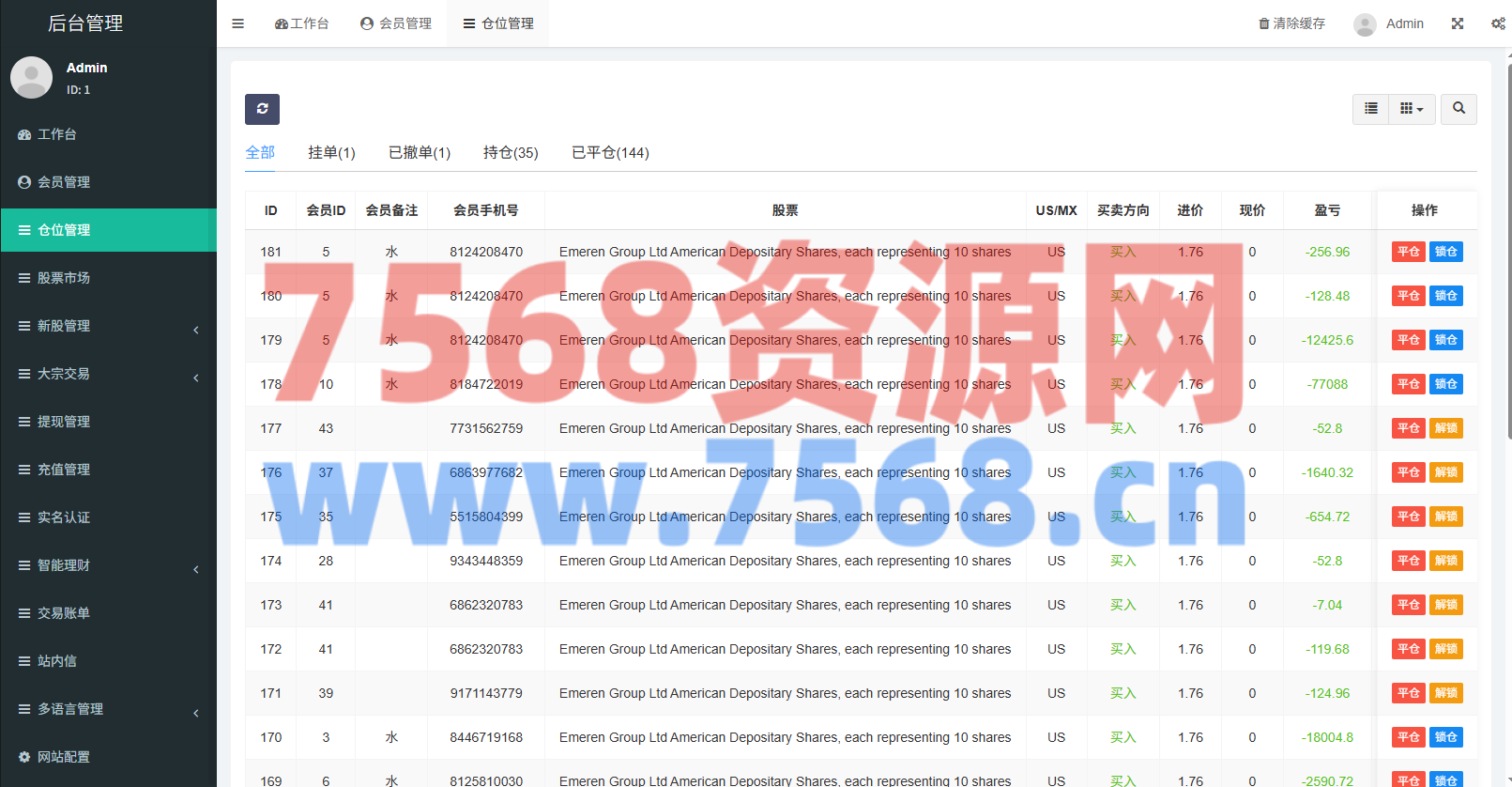
Task: Open the columns grid dropdown
Action: pyautogui.click(x=1412, y=109)
